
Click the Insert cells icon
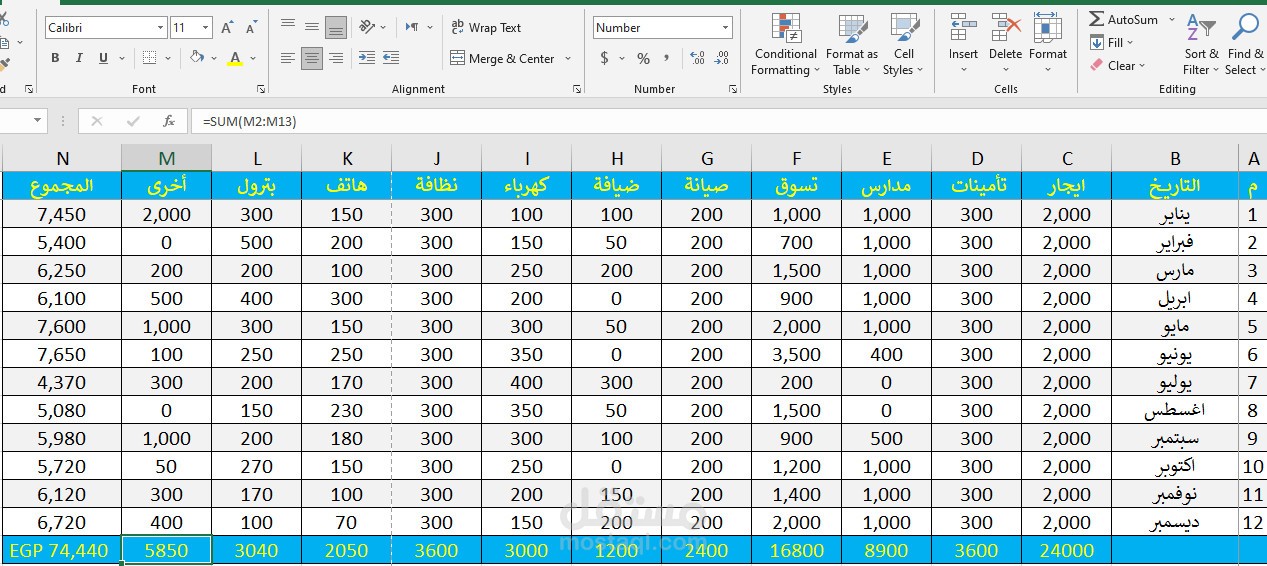click(963, 28)
